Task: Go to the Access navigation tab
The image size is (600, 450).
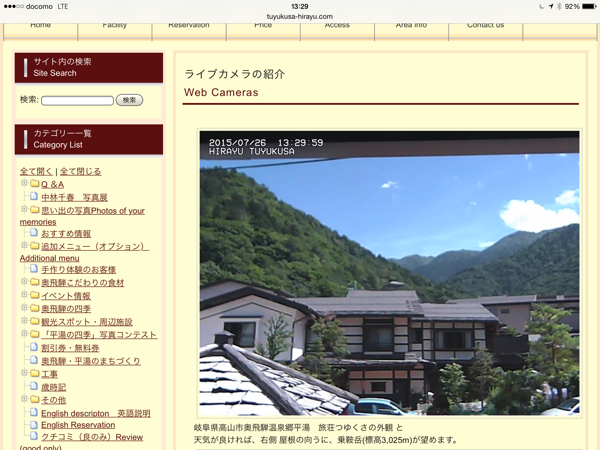Action: pyautogui.click(x=337, y=26)
